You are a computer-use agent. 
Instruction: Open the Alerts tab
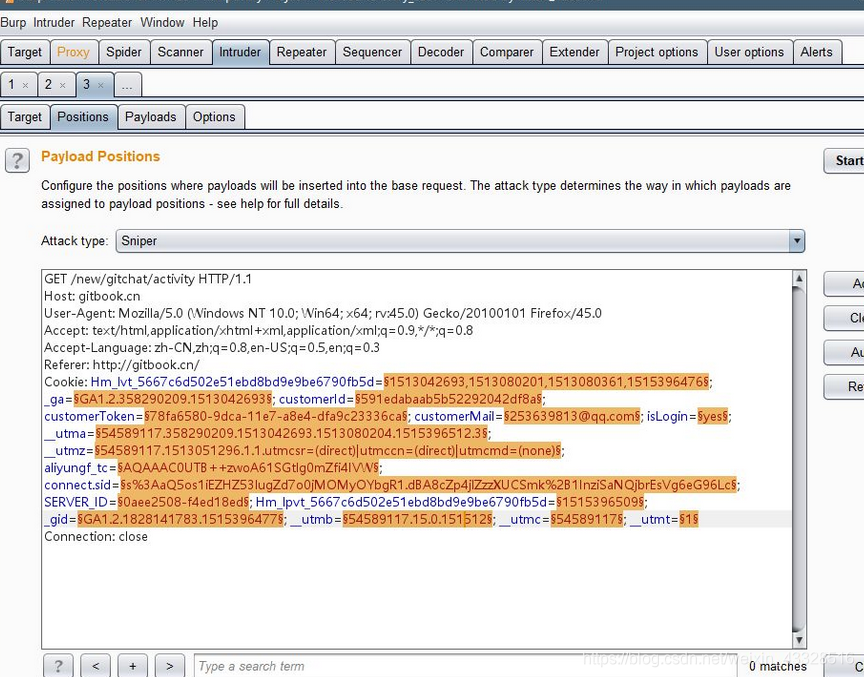[817, 52]
